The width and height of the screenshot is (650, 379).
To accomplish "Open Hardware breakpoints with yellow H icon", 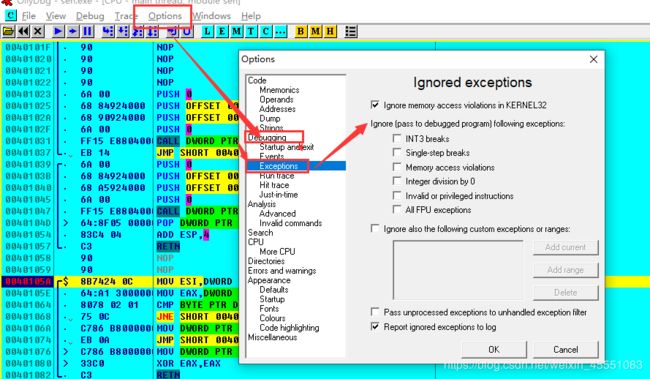I will [x=330, y=32].
